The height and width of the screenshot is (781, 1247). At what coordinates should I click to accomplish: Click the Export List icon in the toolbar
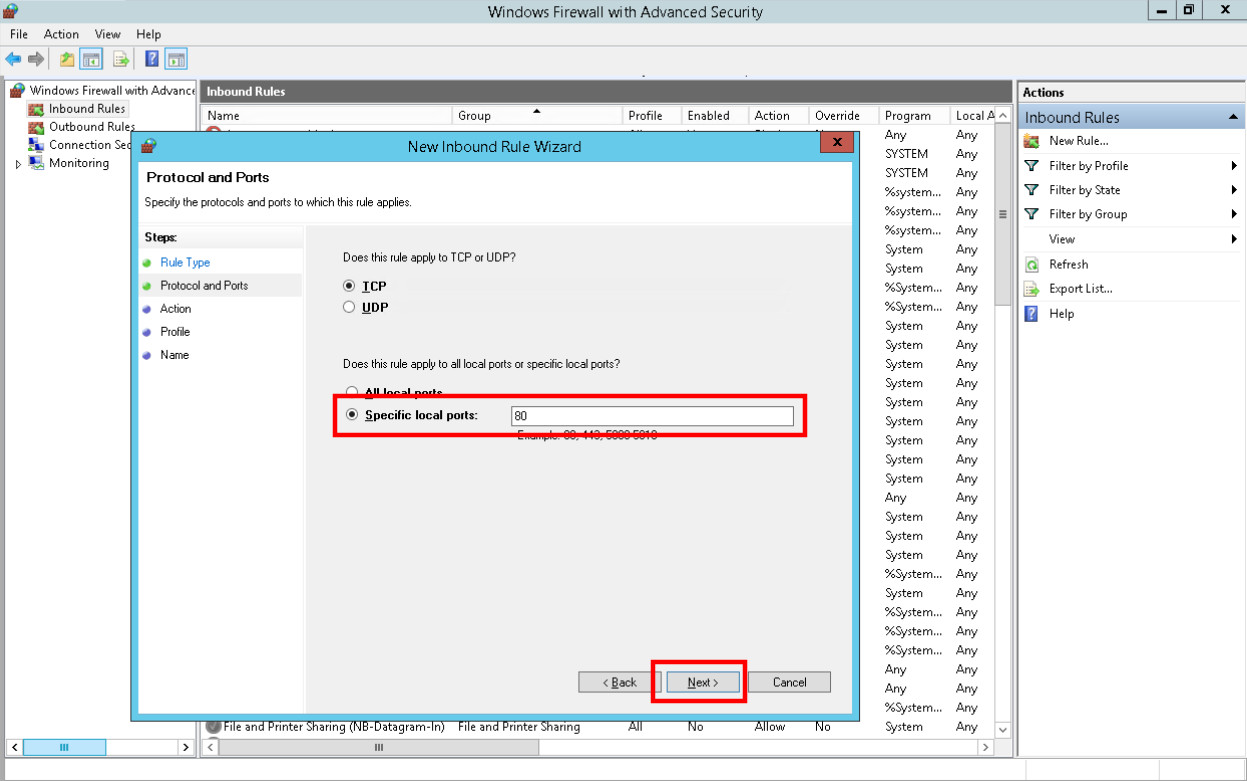tap(120, 59)
